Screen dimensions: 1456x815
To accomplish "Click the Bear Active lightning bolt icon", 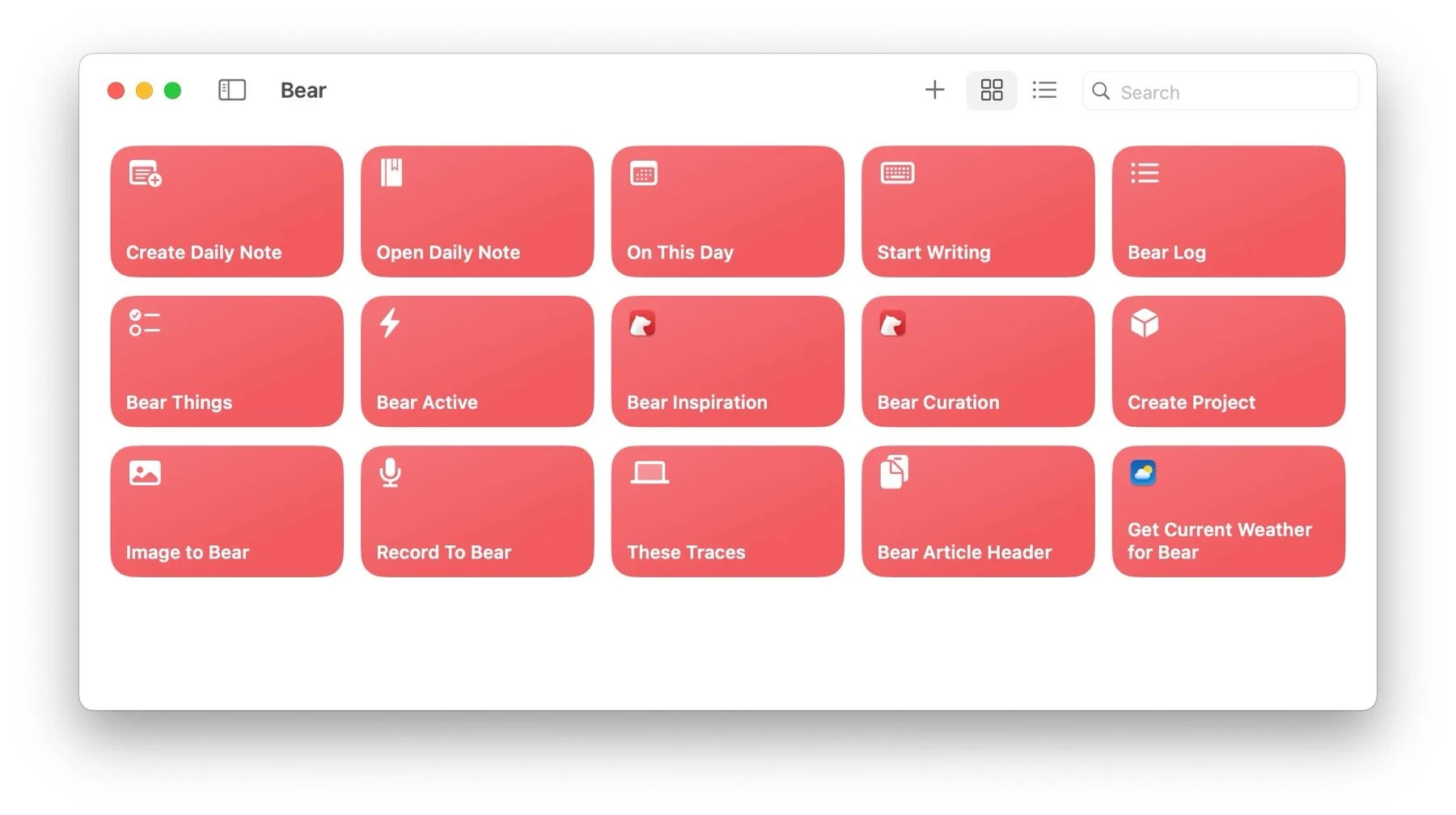I will pyautogui.click(x=390, y=323).
